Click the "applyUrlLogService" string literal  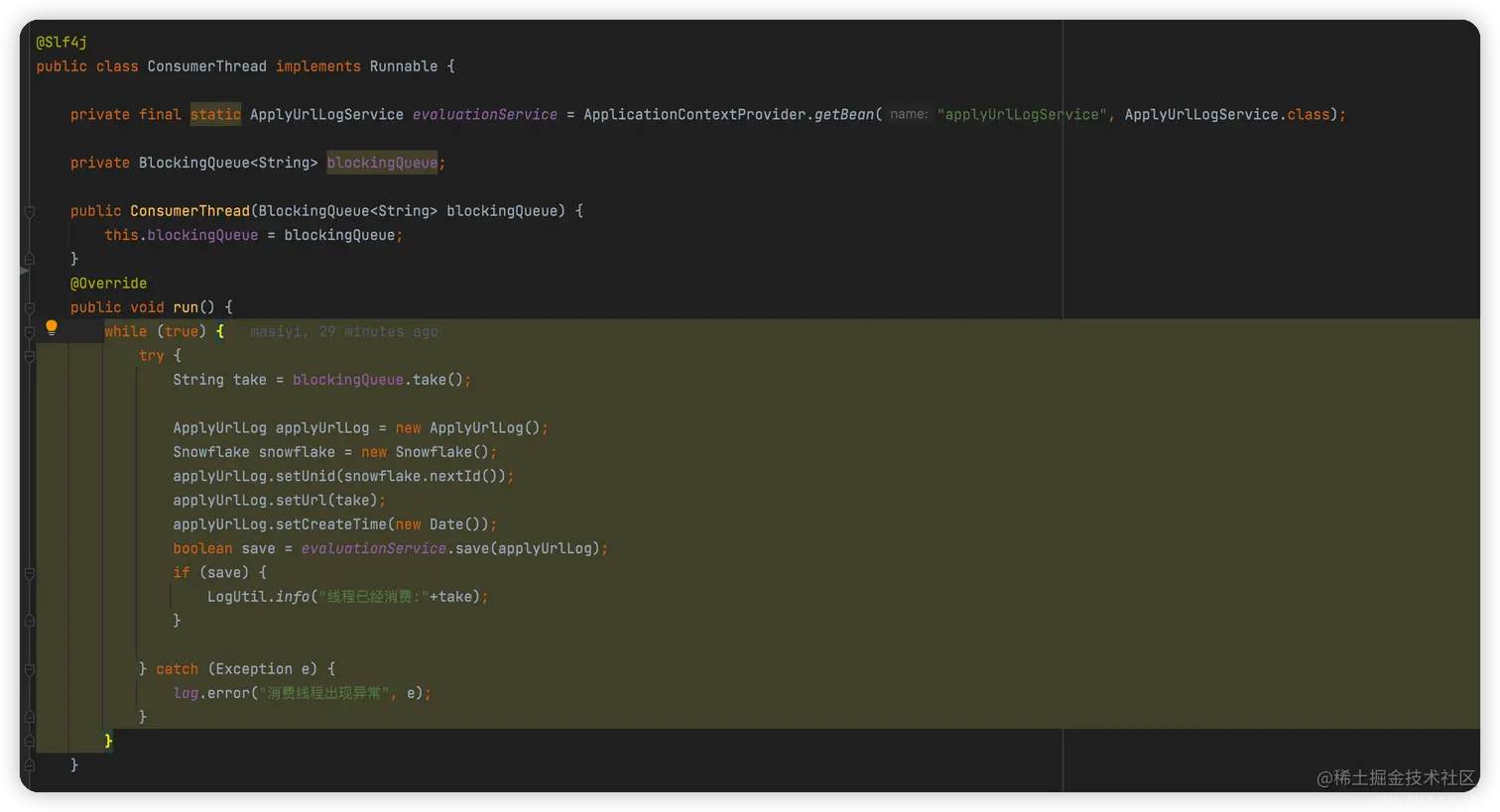coord(1022,115)
